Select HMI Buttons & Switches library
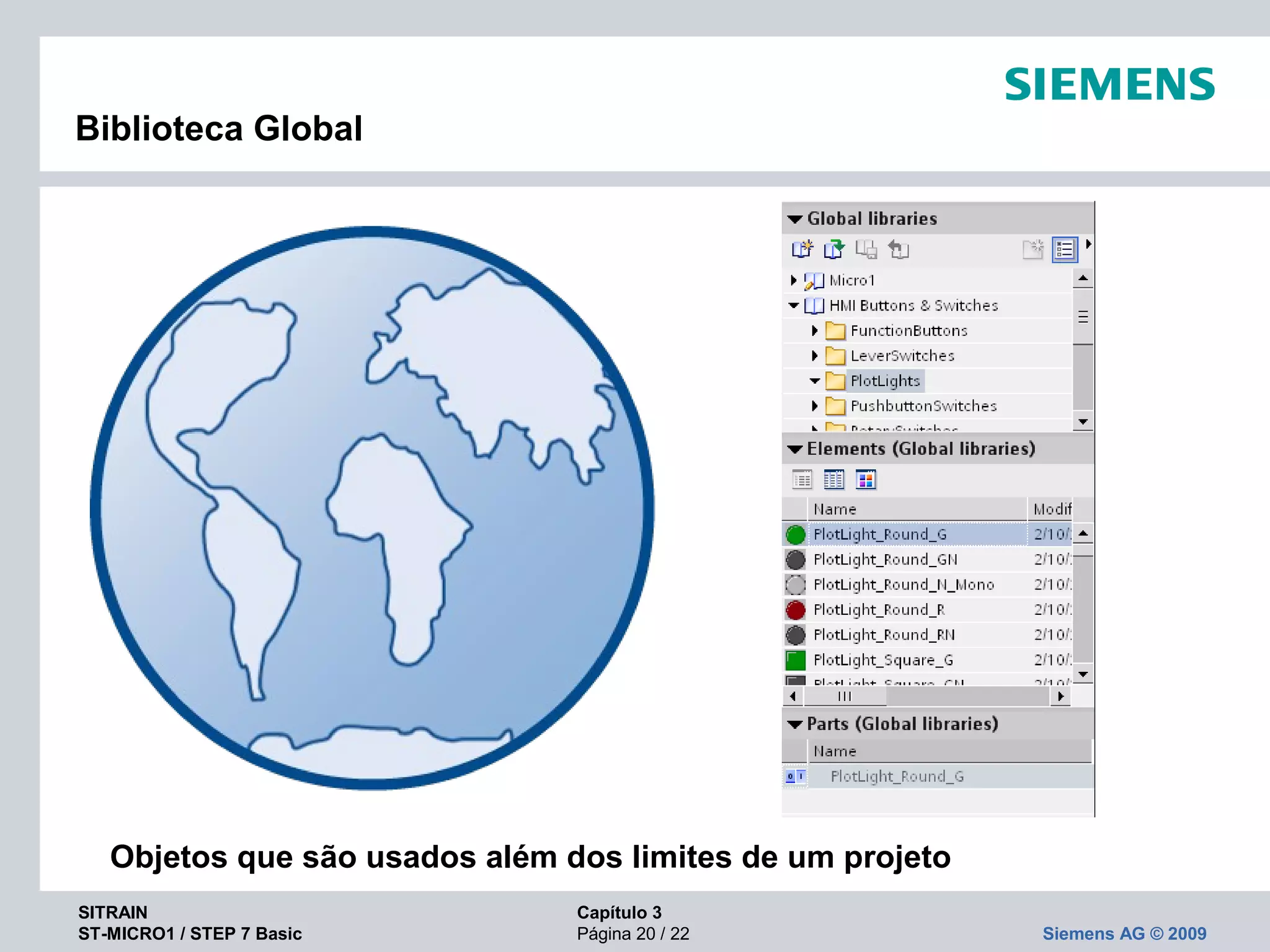The height and width of the screenshot is (952, 1270). 913,306
